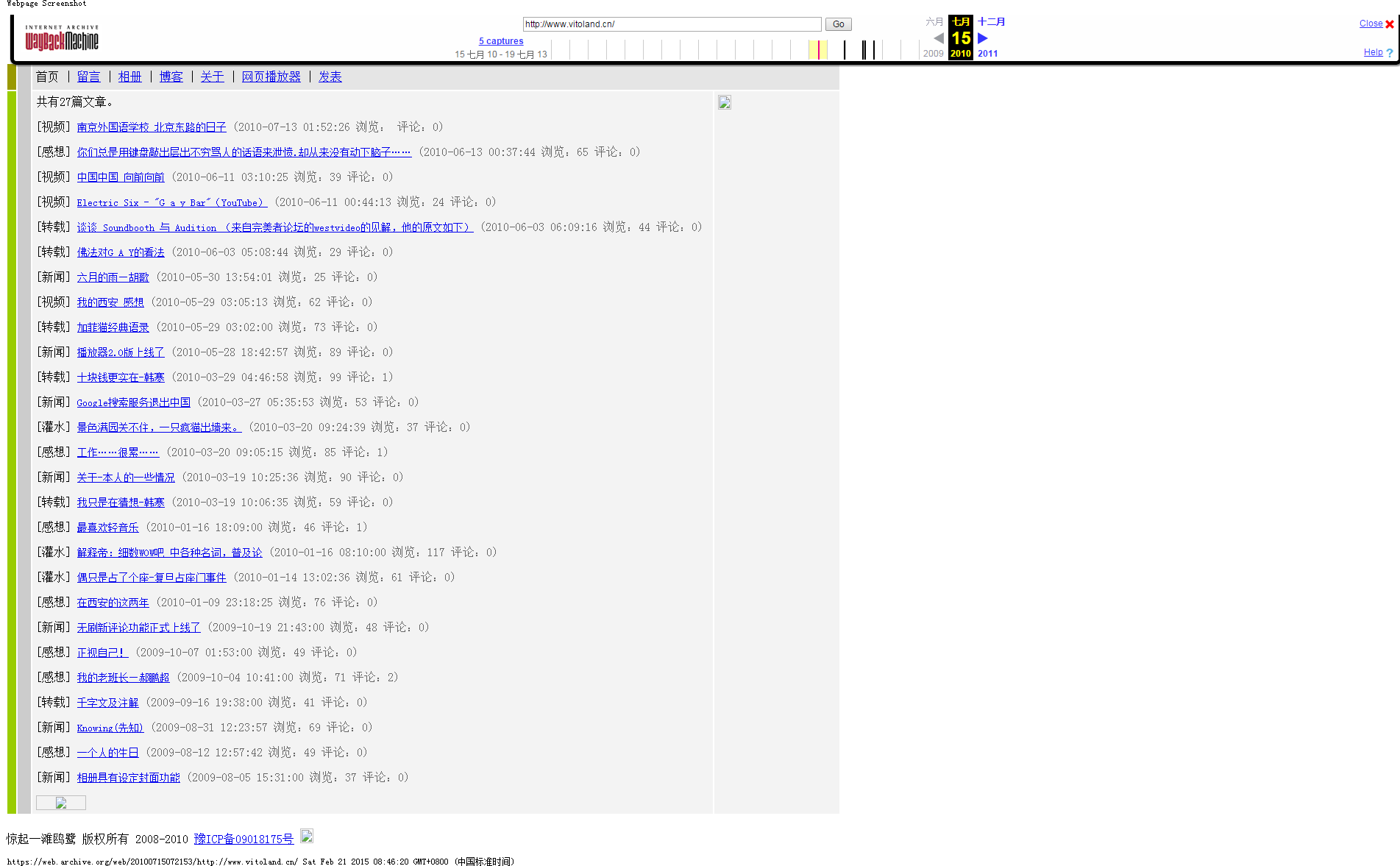1400x866 pixels.
Task: Open article Google搜索服务退出中国
Action: point(133,402)
